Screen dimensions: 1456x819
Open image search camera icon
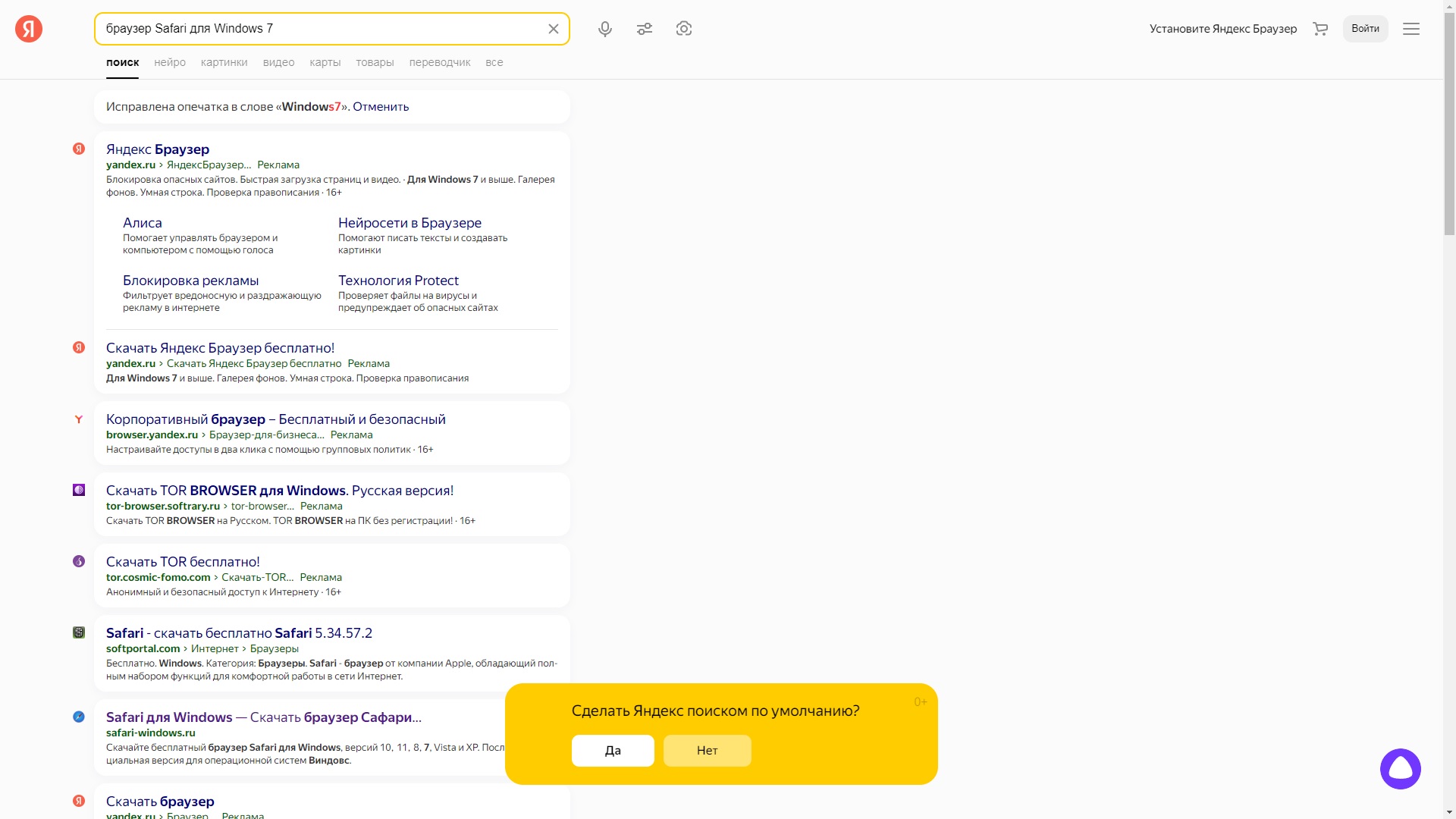pyautogui.click(x=684, y=29)
